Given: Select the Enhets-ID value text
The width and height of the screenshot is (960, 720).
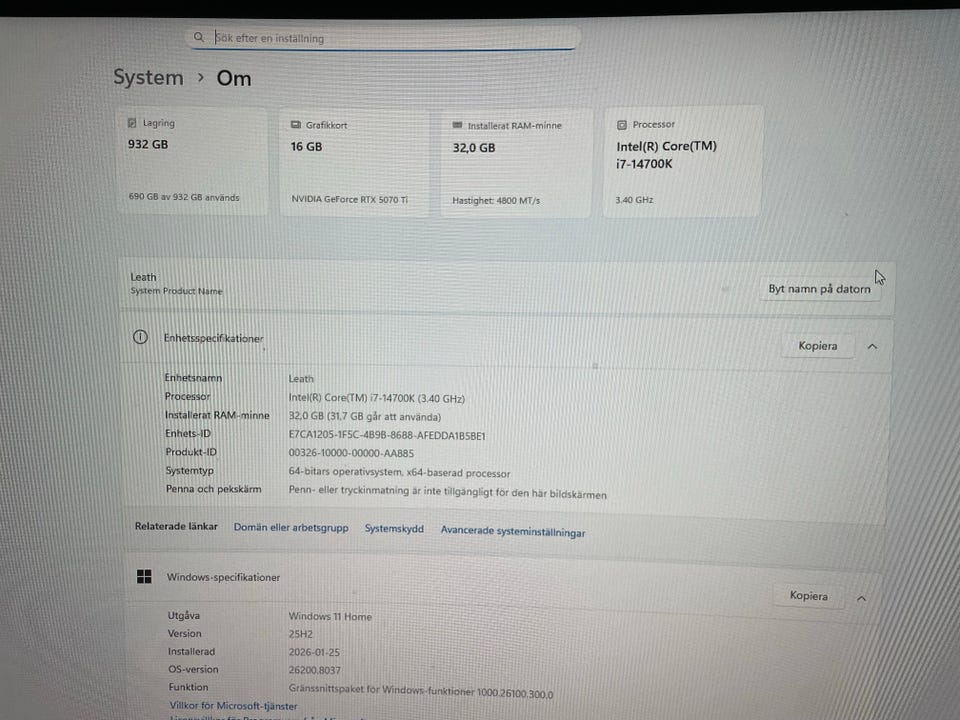Looking at the screenshot, I should point(387,435).
